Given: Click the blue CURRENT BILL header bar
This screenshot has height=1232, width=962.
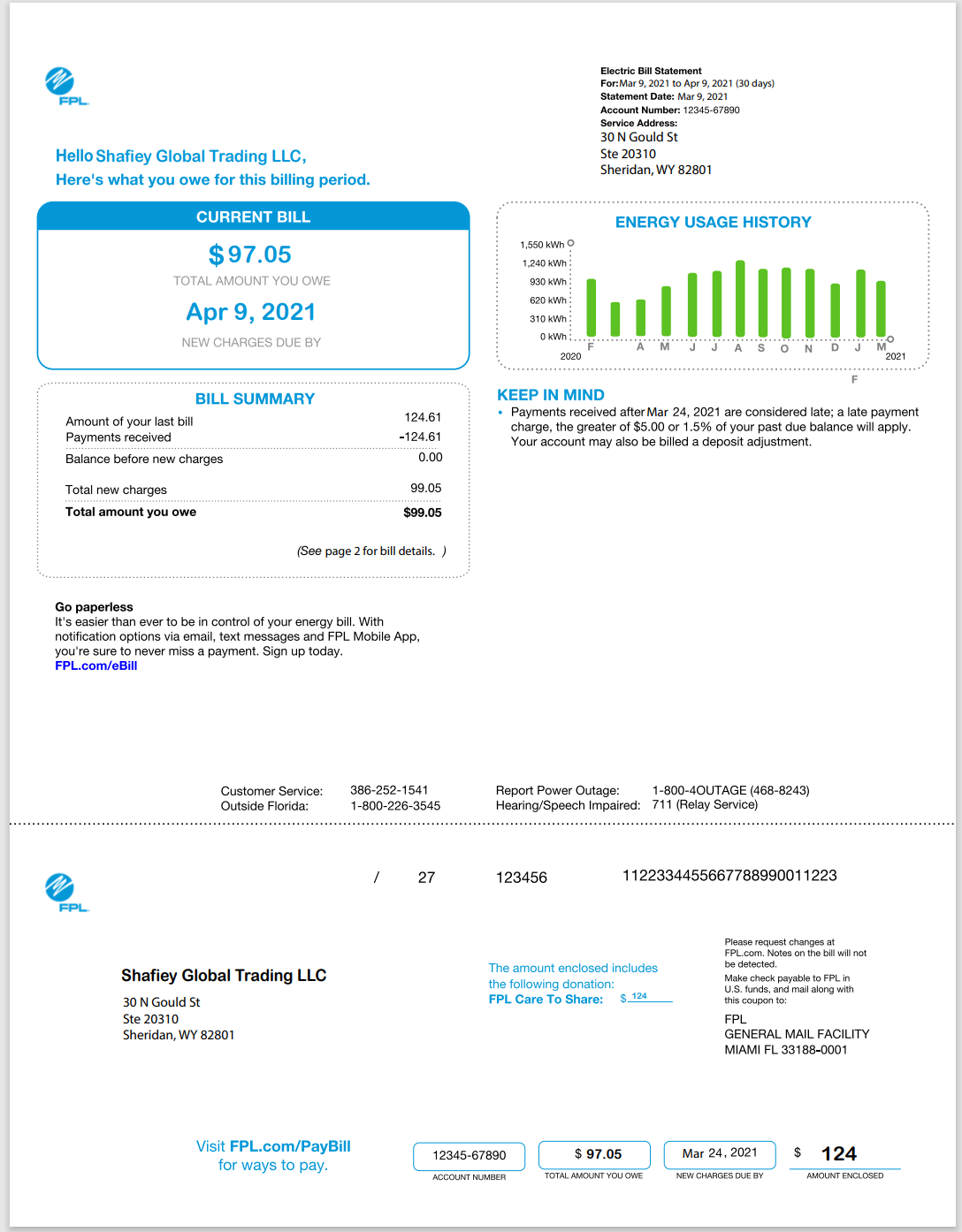Looking at the screenshot, I should coord(253,217).
